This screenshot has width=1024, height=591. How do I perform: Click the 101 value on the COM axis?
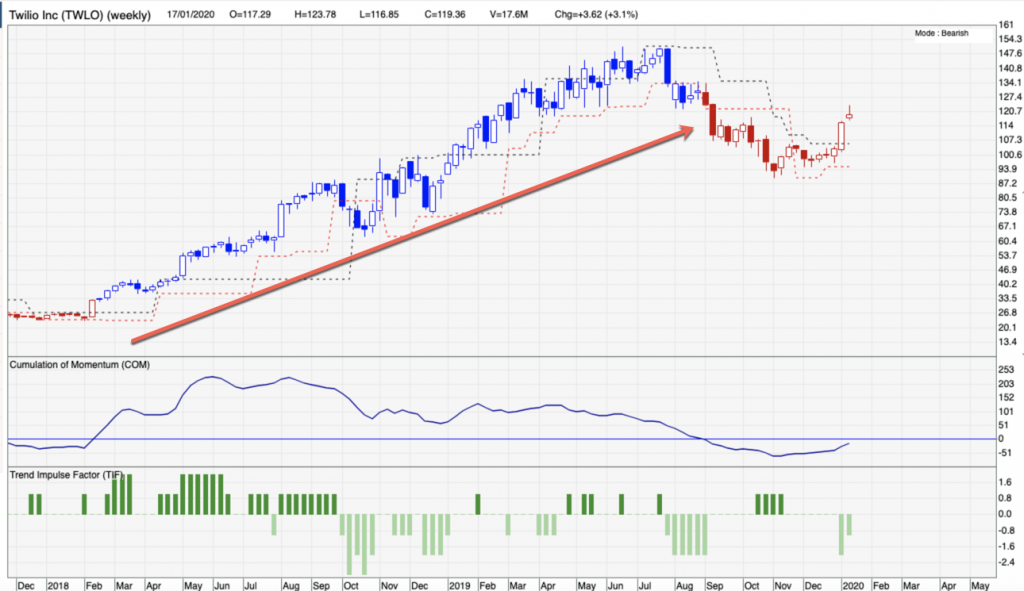1006,411
